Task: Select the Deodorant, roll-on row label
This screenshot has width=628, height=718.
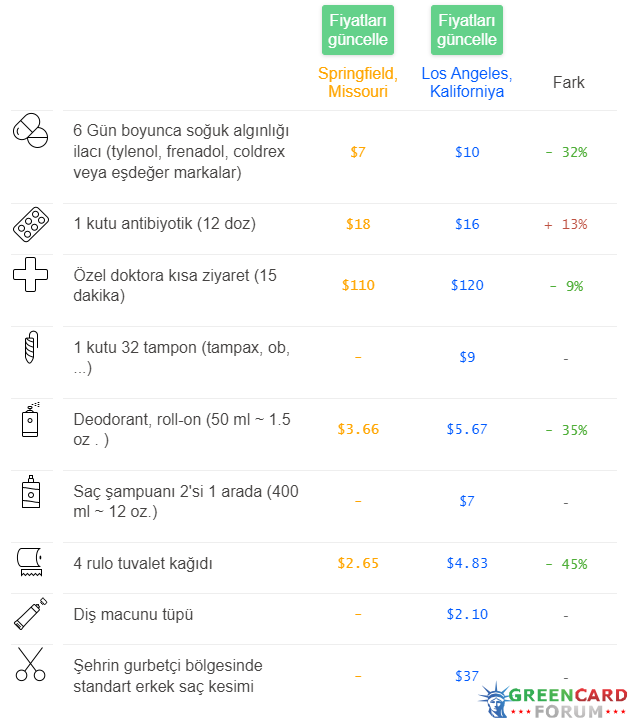Action: (182, 430)
